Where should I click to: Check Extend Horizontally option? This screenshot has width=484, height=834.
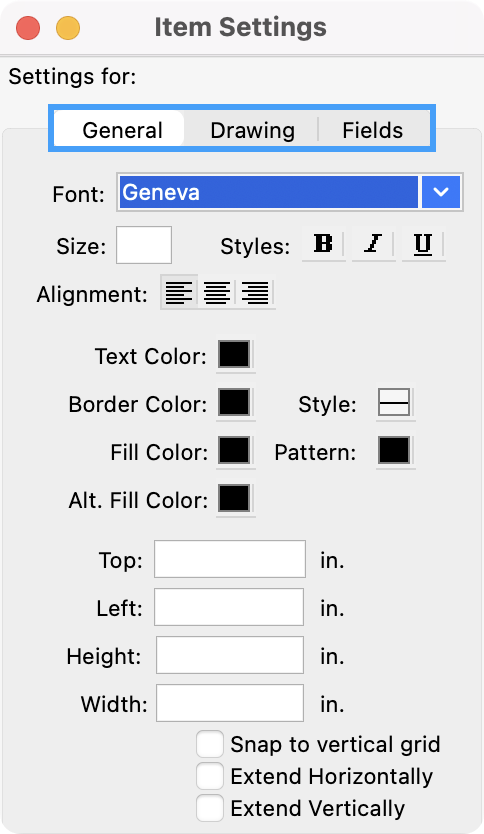point(210,776)
